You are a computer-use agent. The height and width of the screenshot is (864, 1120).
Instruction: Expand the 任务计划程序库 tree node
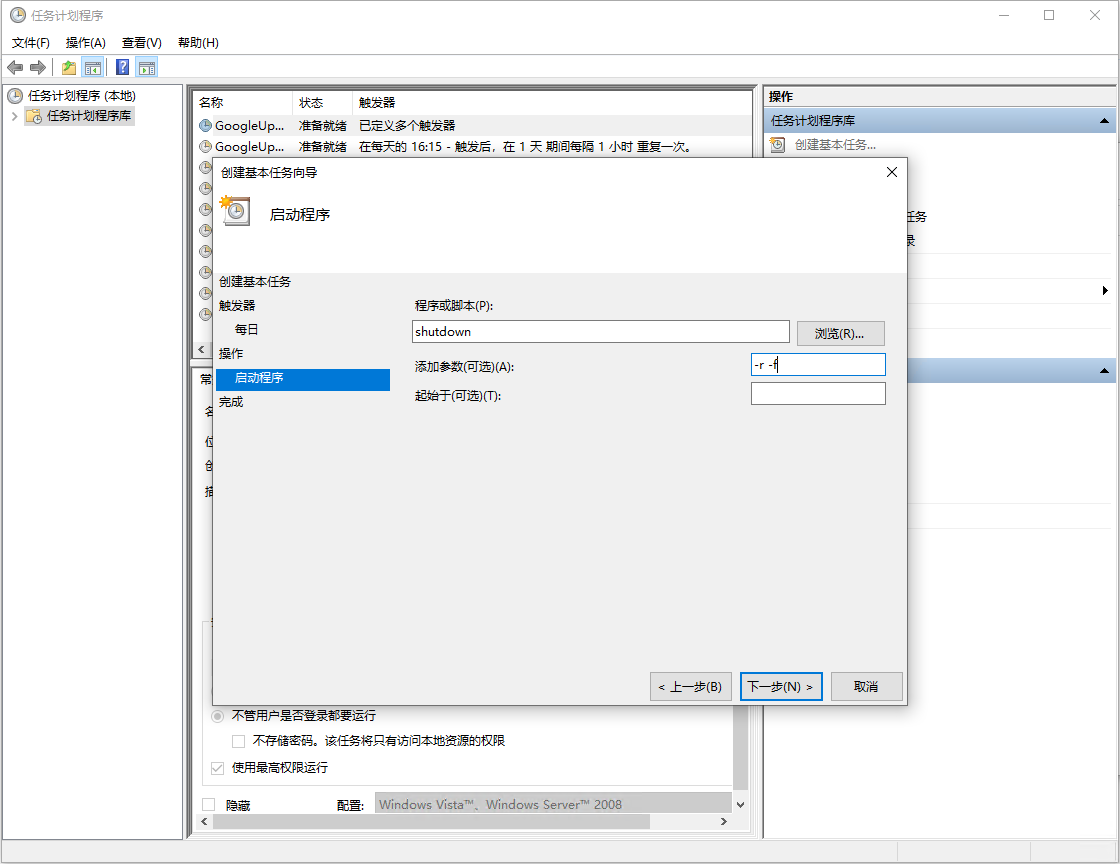click(14, 116)
